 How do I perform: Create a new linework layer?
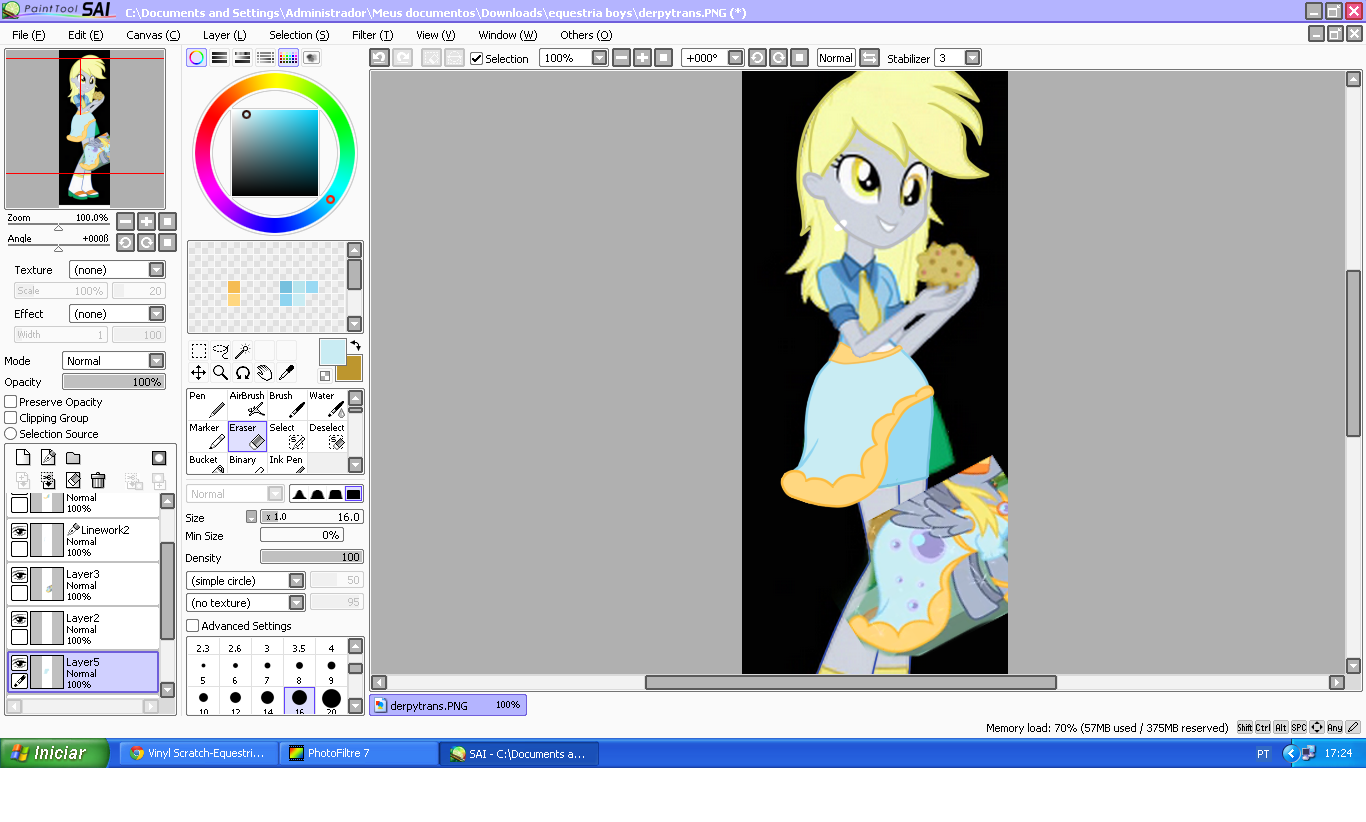tap(48, 458)
